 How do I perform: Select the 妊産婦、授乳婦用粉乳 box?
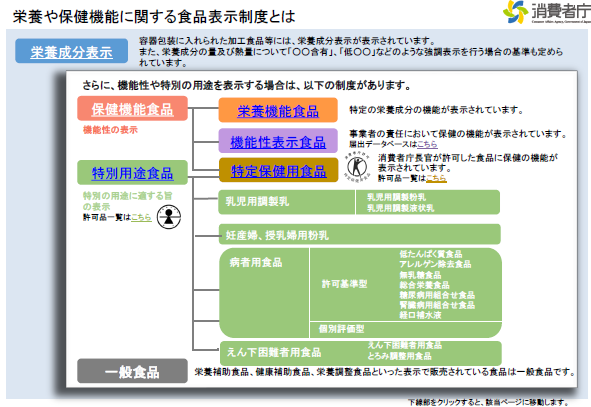pos(360,234)
